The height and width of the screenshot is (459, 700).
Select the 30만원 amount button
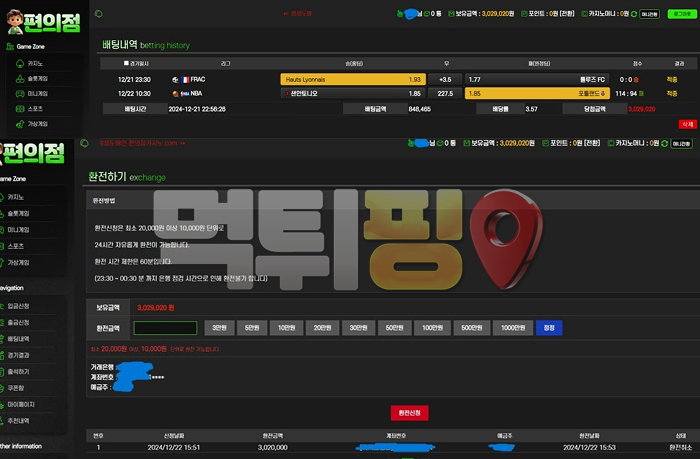pos(358,328)
